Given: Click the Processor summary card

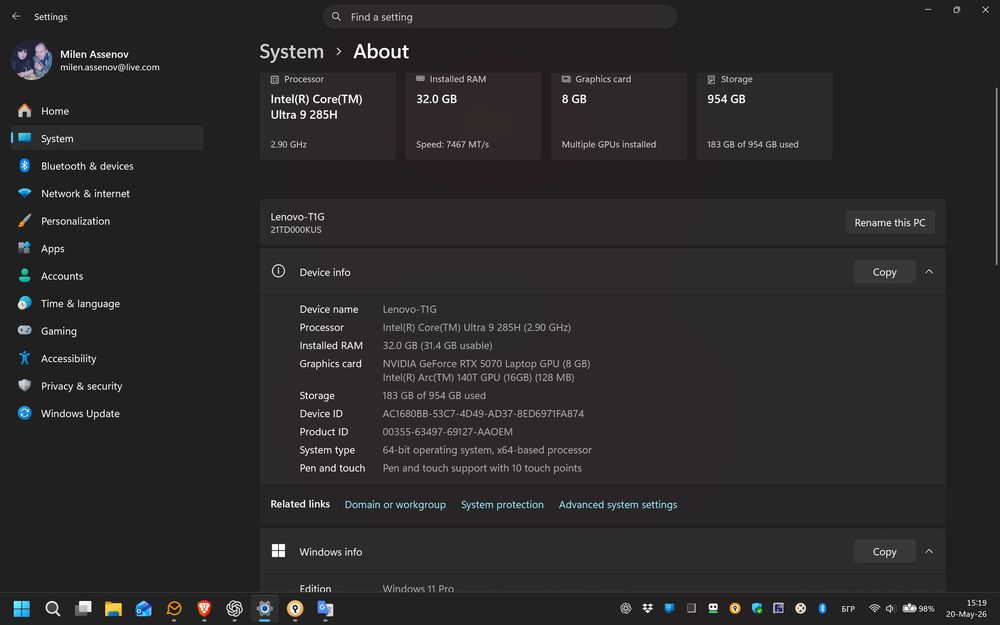Looking at the screenshot, I should (328, 116).
